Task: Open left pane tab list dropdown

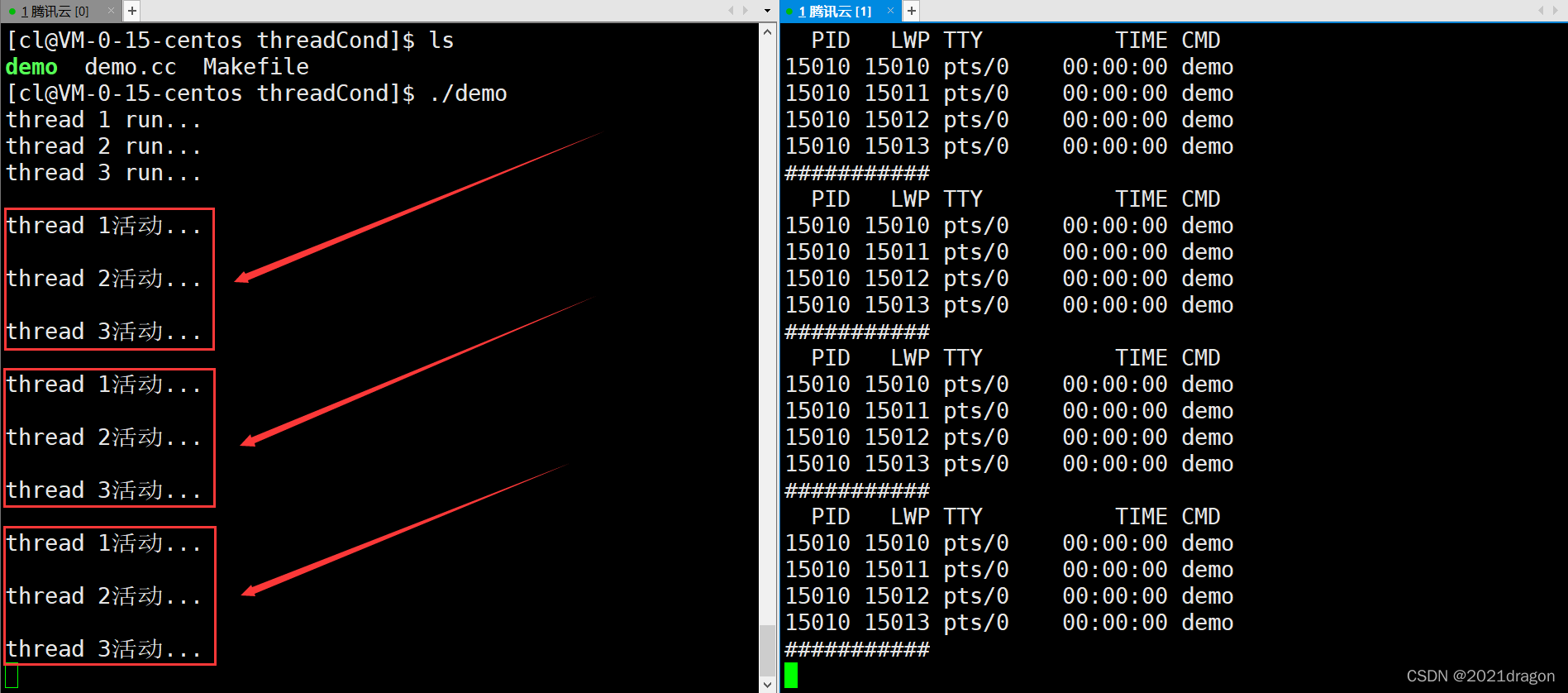Action: point(767,11)
